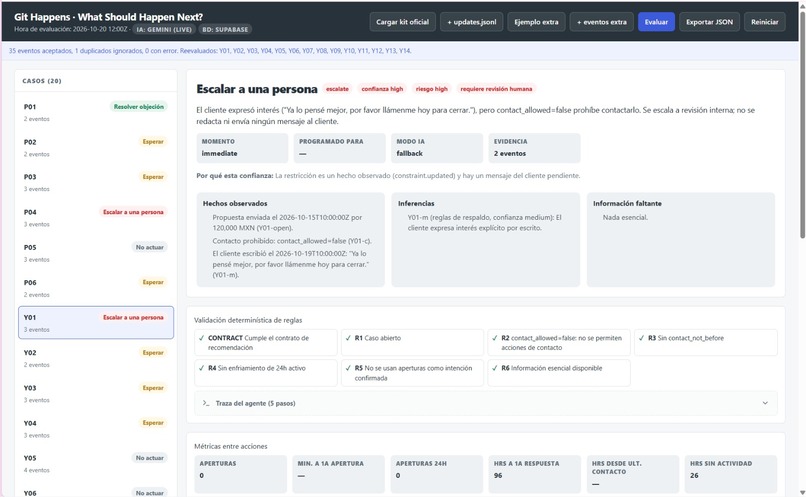
Task: Click the MODO IA fallback card
Action: [x=437, y=148]
